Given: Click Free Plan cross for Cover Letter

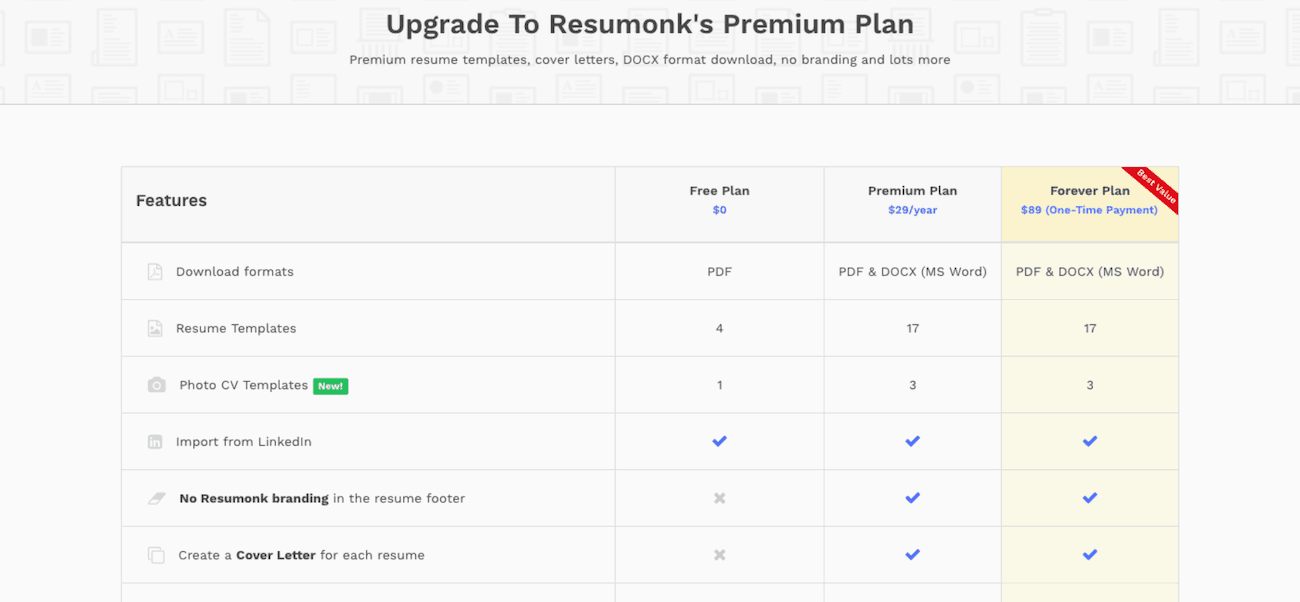Looking at the screenshot, I should click(719, 555).
